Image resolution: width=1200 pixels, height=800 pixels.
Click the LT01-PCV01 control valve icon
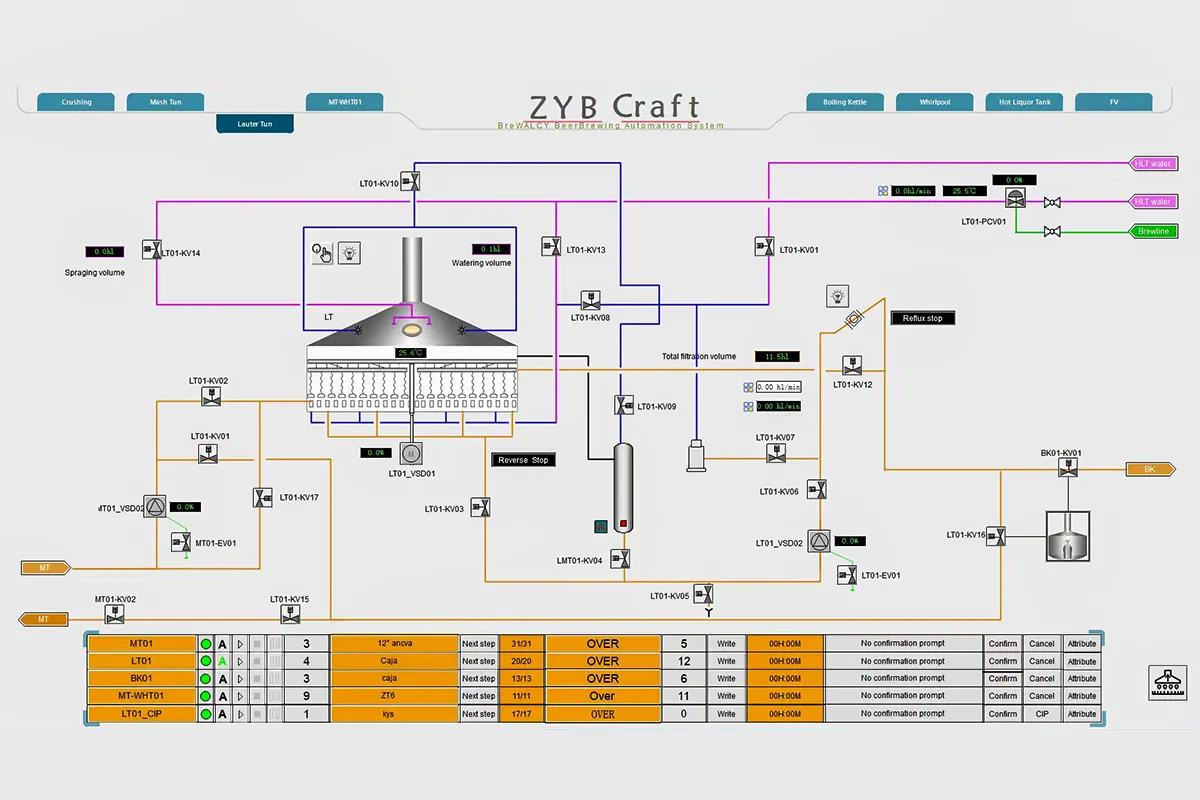coord(1016,200)
